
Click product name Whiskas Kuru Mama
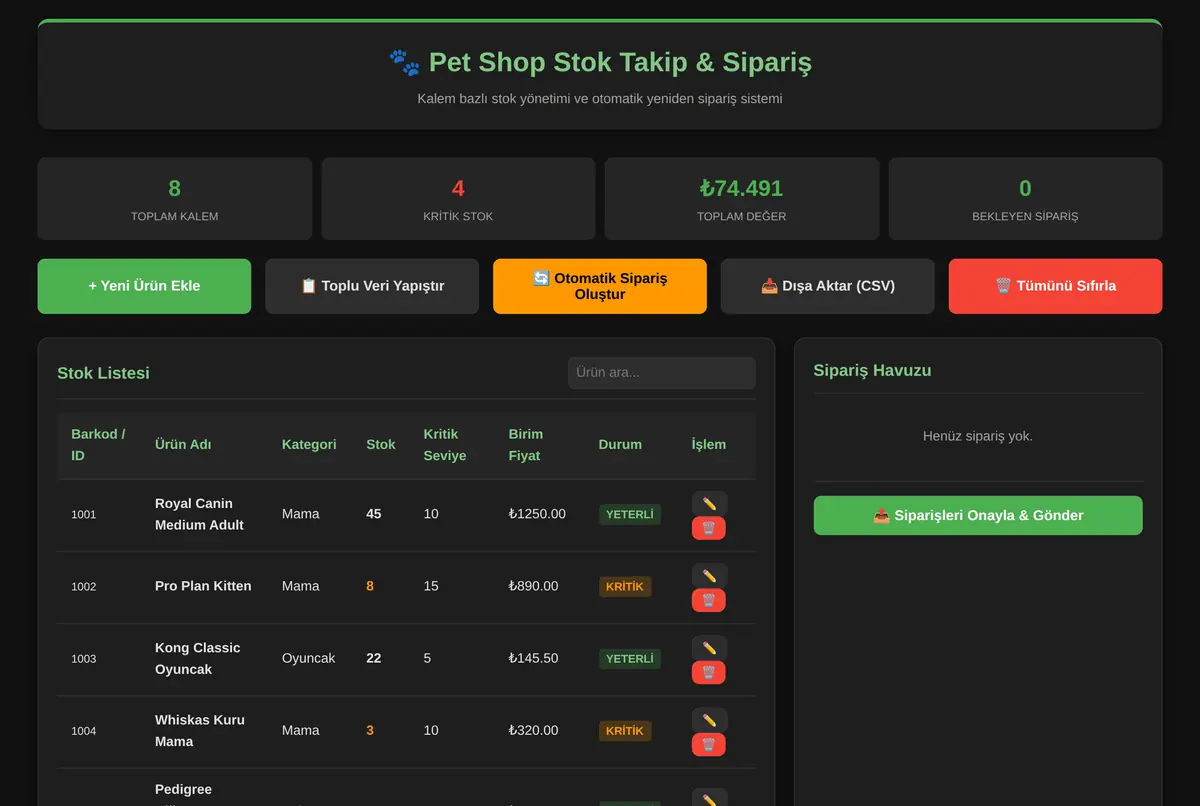200,730
